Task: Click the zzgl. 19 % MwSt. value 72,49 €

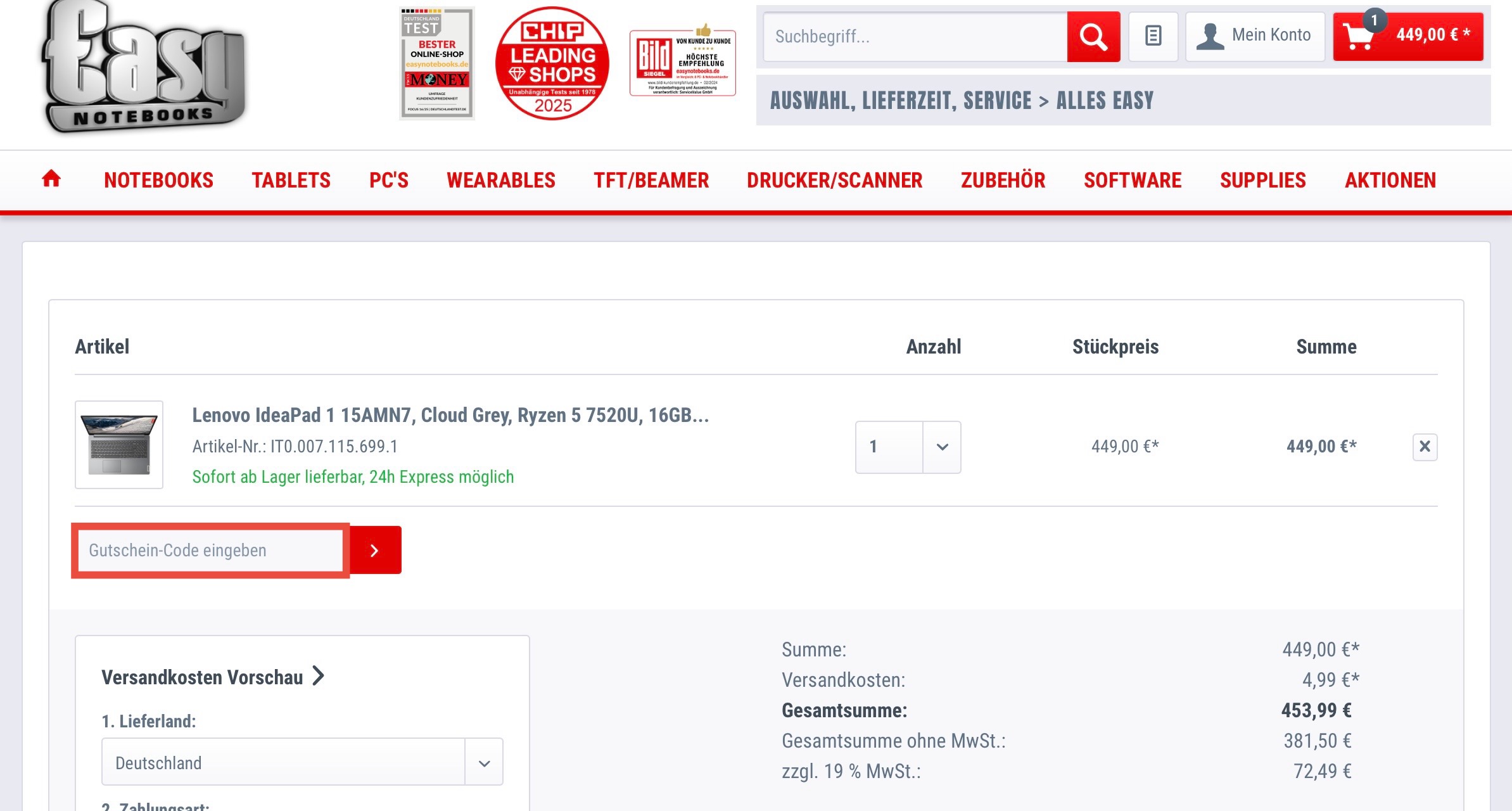Action: coord(1322,771)
